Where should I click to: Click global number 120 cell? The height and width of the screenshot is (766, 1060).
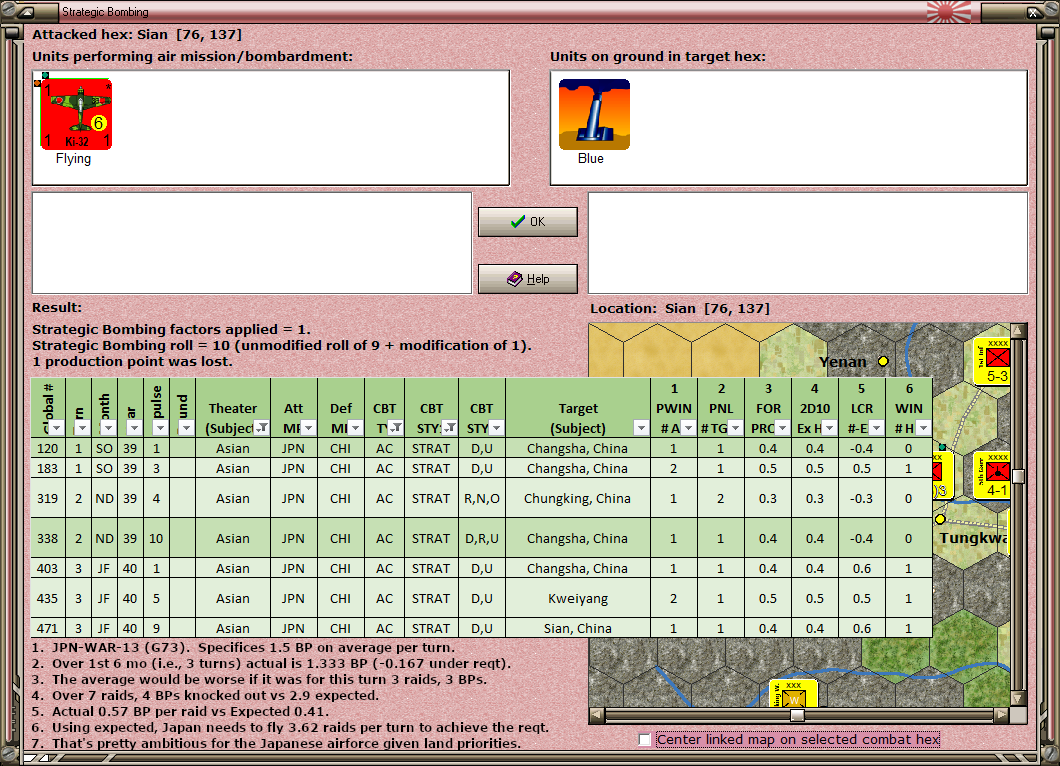point(47,448)
